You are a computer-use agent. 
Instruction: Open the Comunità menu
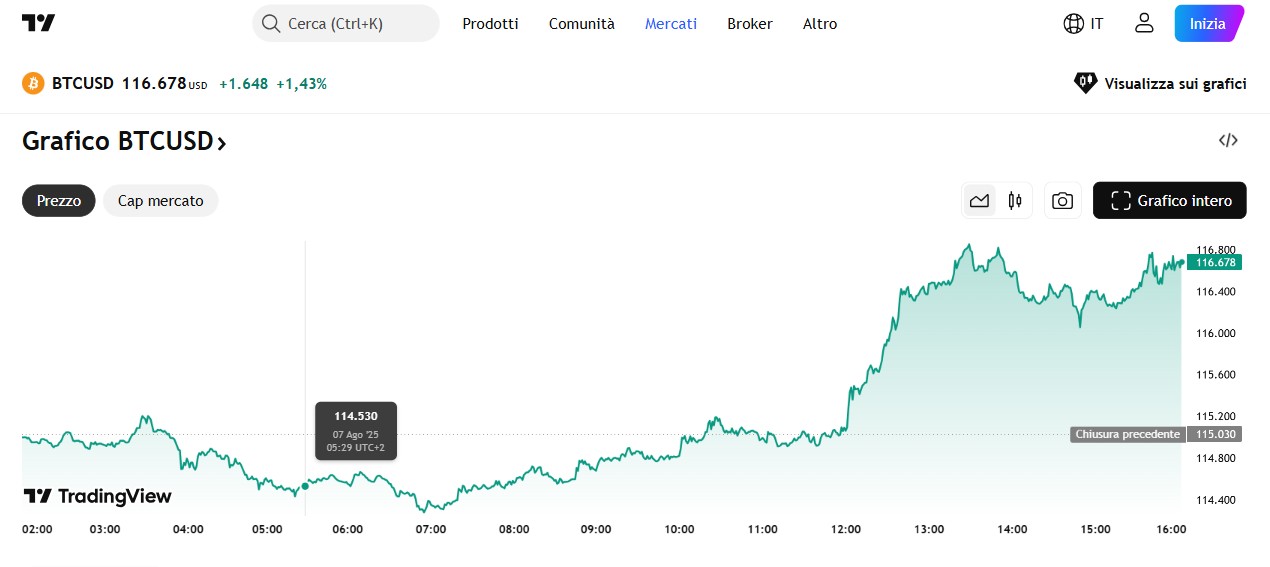click(x=582, y=23)
